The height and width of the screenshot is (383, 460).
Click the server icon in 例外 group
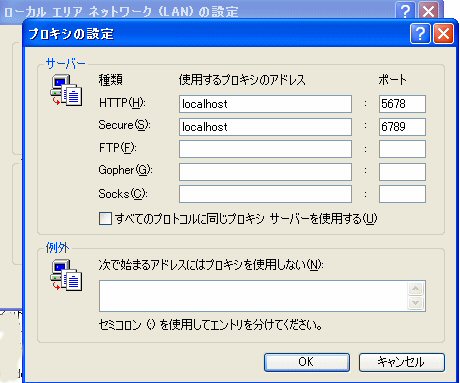(x=66, y=275)
